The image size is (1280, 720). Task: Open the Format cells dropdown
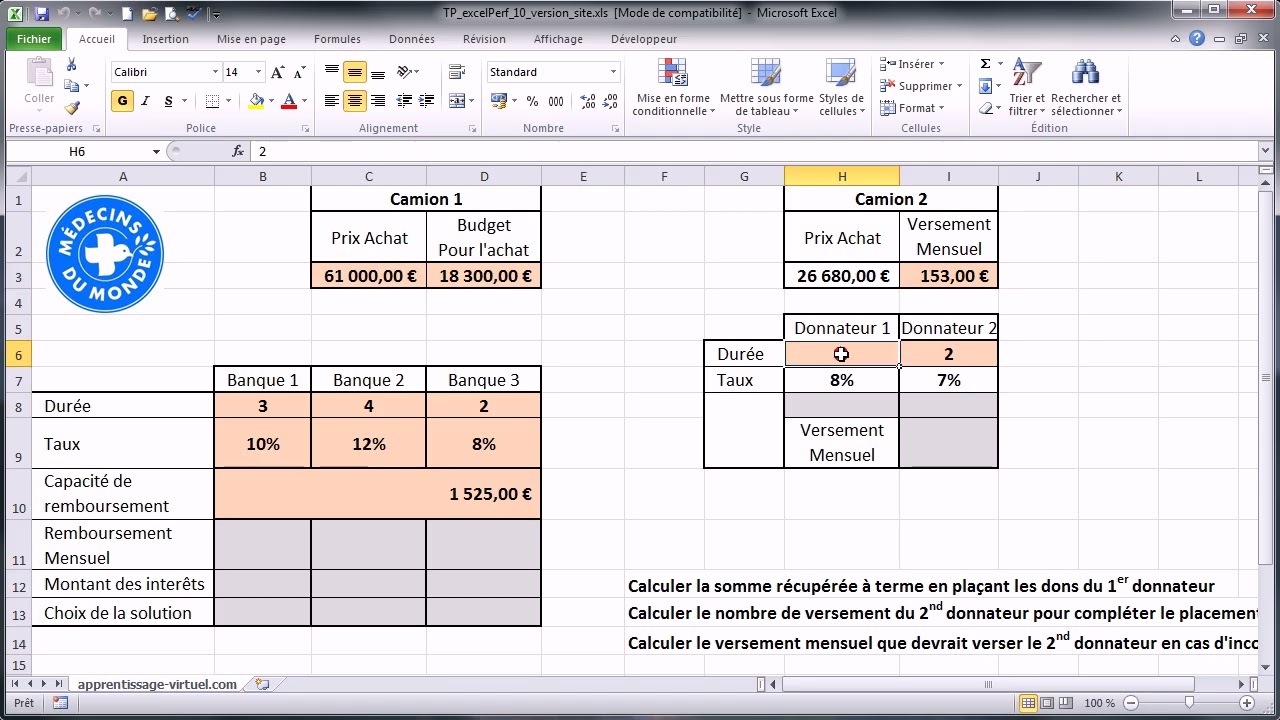click(910, 108)
